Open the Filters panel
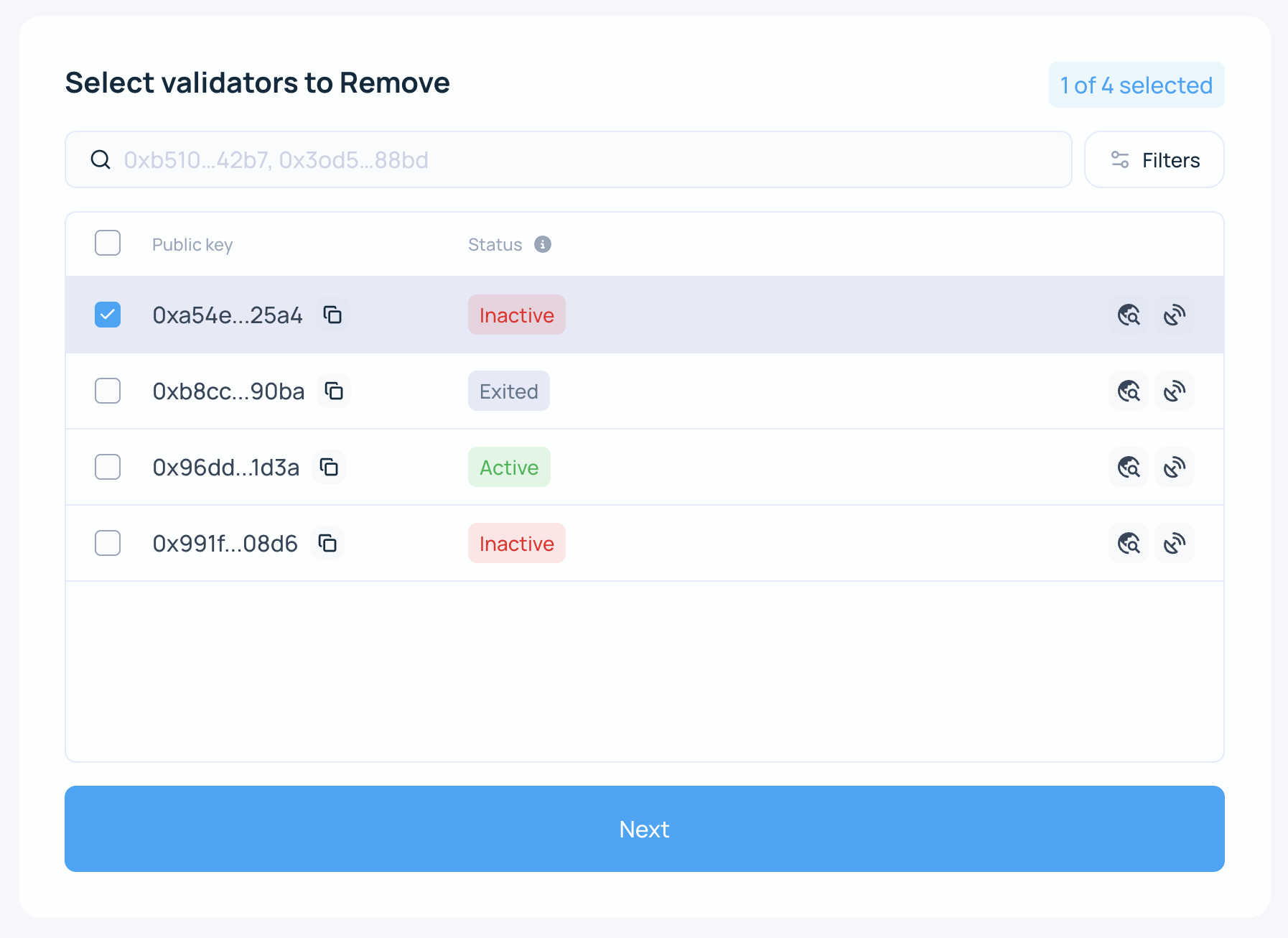Image resolution: width=1288 pixels, height=938 pixels. pyautogui.click(x=1154, y=159)
